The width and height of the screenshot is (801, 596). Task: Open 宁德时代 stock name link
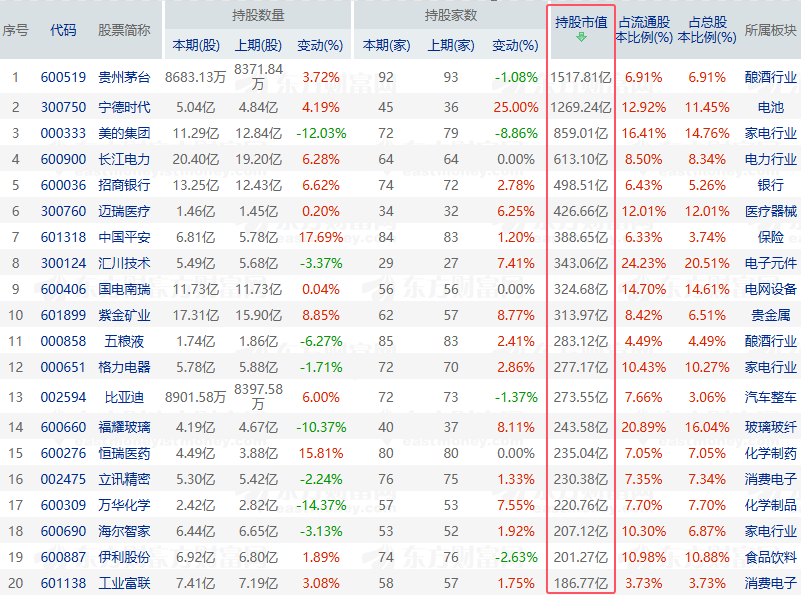124,108
